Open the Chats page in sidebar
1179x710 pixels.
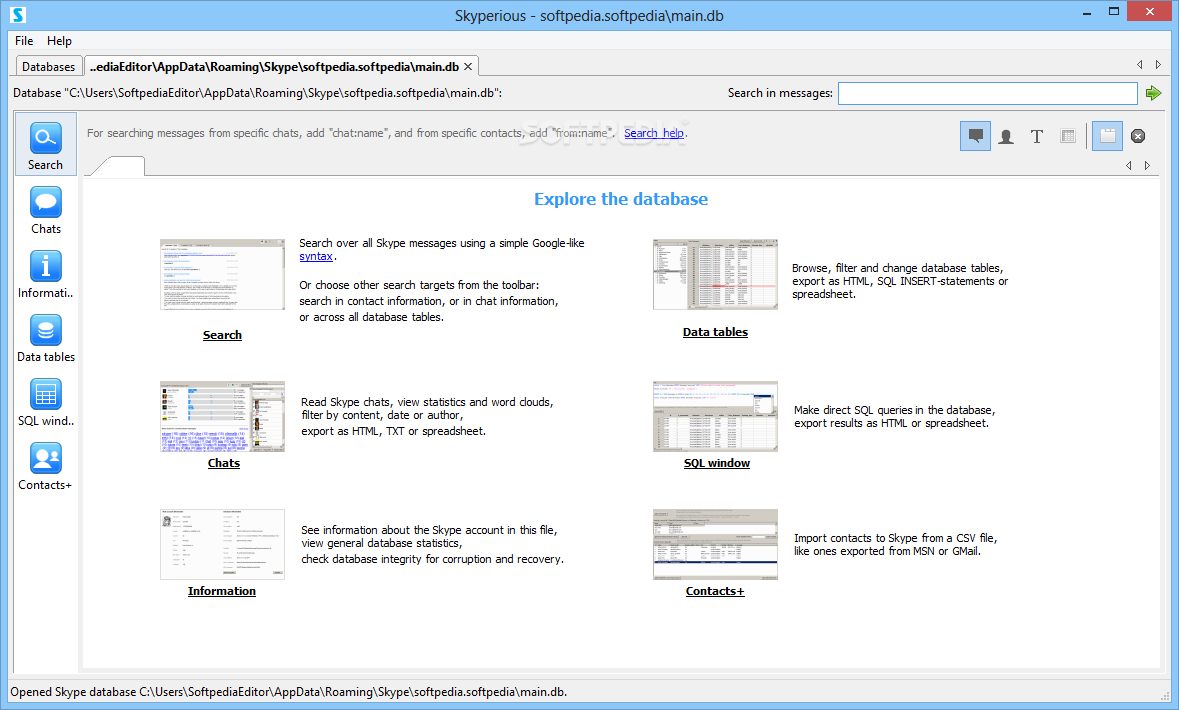tap(46, 210)
